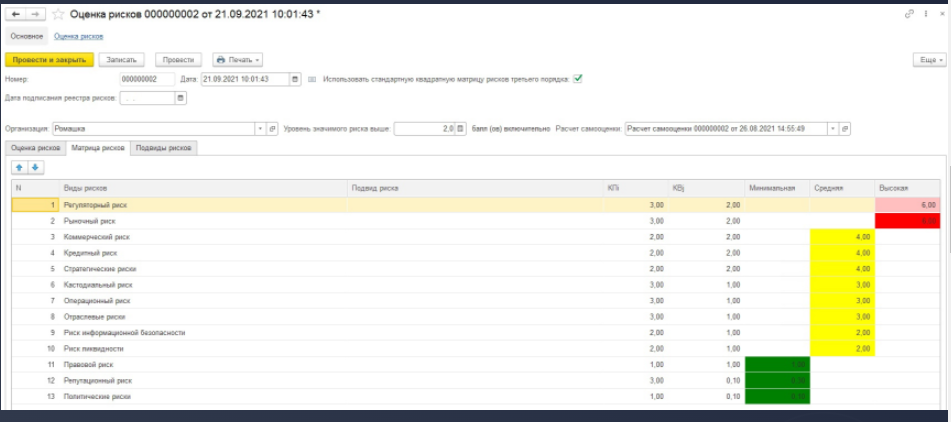Add document to favorites with star icon
Viewport: 951px width, 422px height.
(x=58, y=13)
